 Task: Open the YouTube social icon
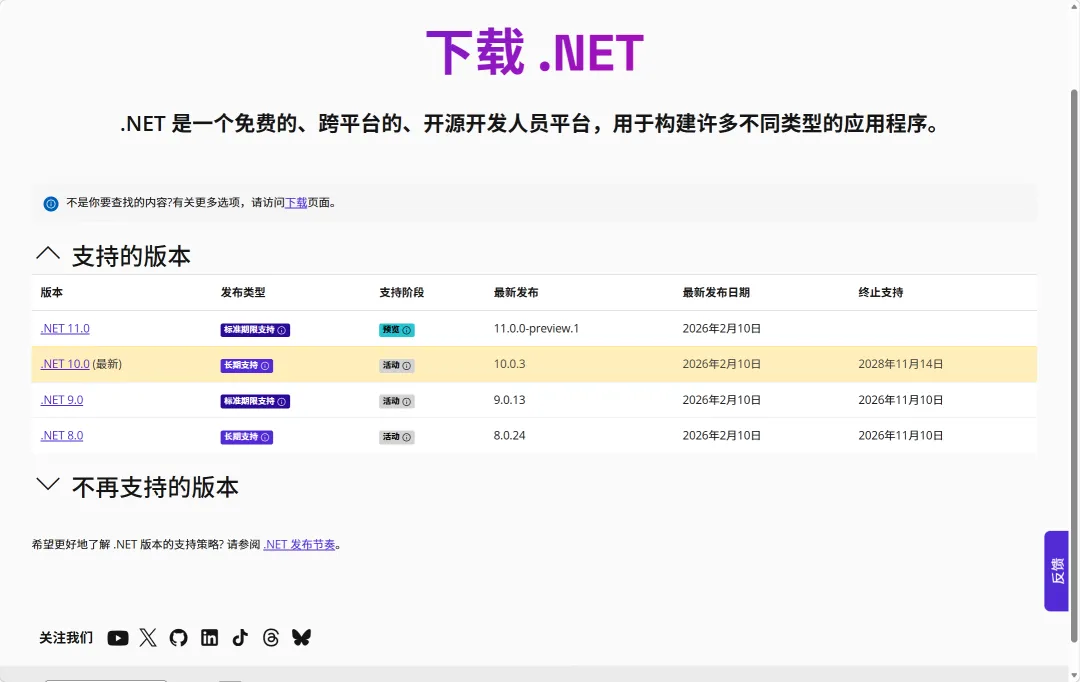pyautogui.click(x=118, y=638)
